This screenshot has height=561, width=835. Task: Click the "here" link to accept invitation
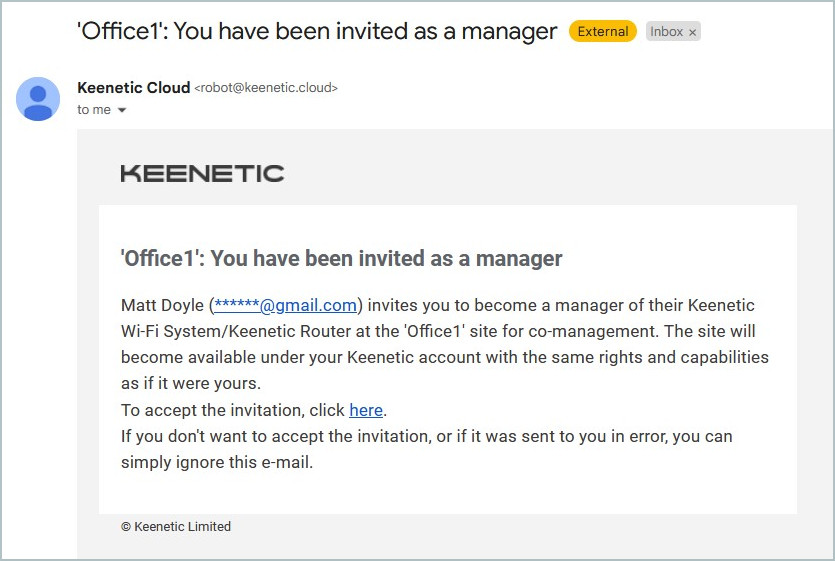point(365,410)
